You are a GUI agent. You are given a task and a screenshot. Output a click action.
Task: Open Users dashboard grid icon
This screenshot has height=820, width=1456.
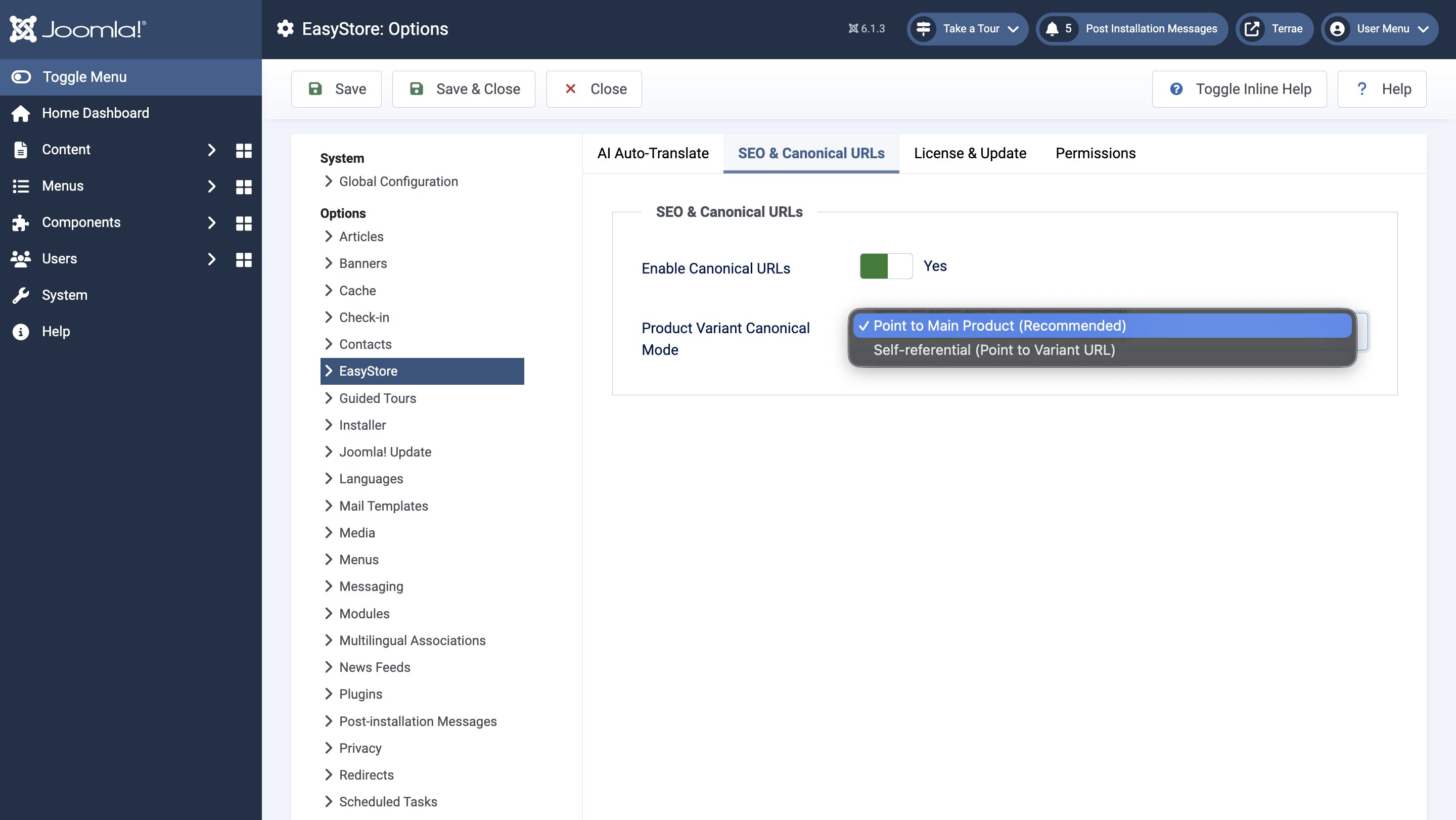tap(244, 259)
